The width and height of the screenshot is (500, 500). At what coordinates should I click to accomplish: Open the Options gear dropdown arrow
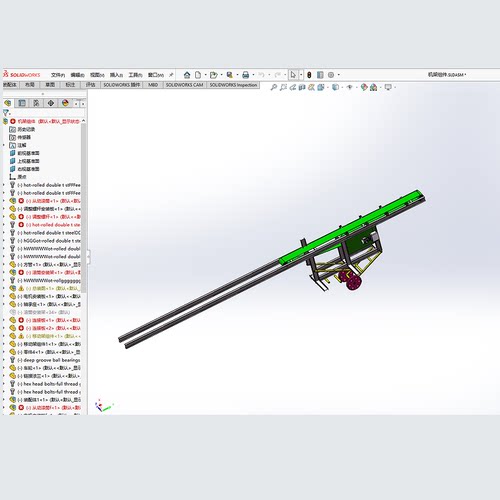pyautogui.click(x=339, y=75)
